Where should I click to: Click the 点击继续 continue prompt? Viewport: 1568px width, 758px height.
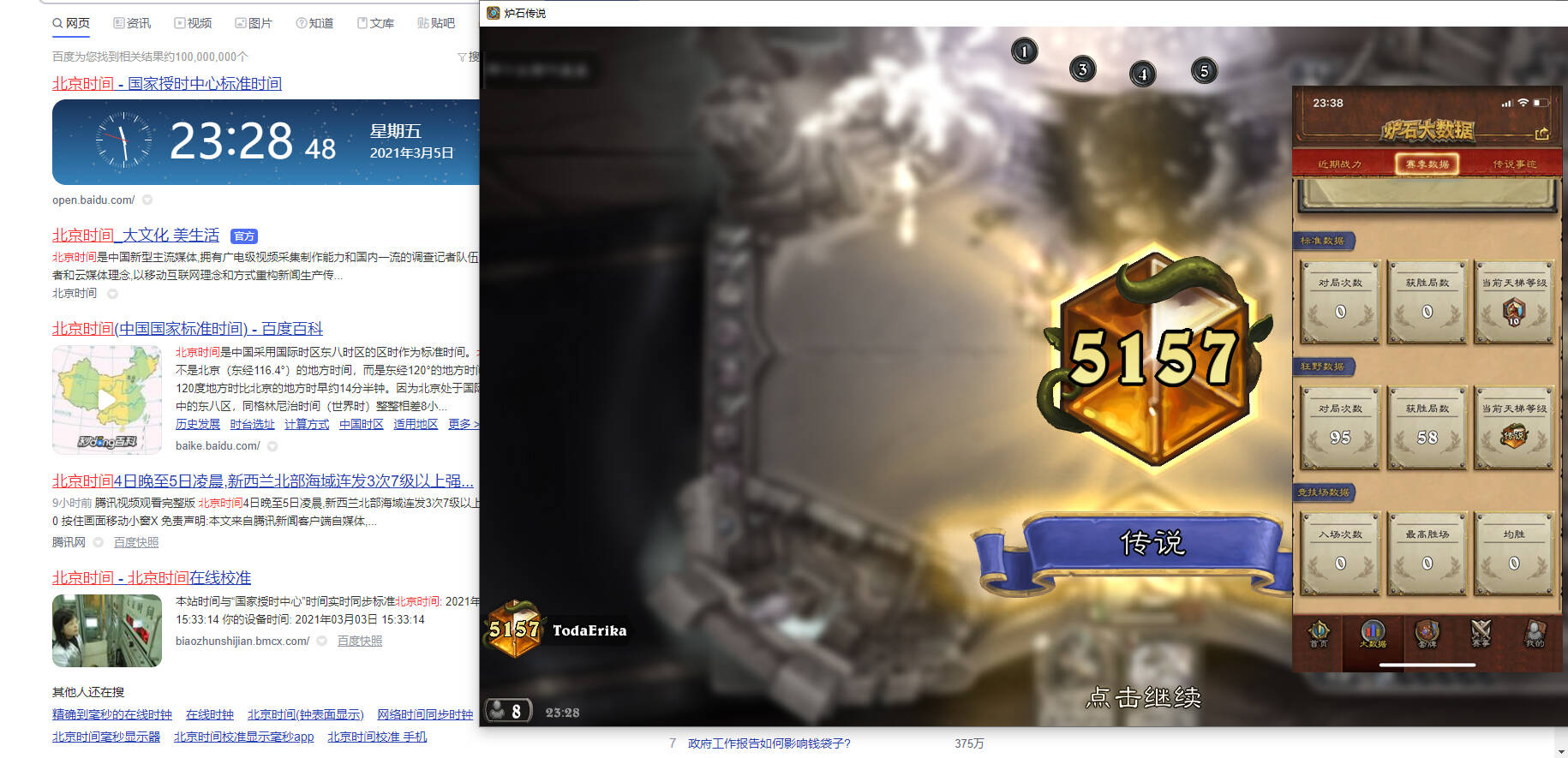1143,698
